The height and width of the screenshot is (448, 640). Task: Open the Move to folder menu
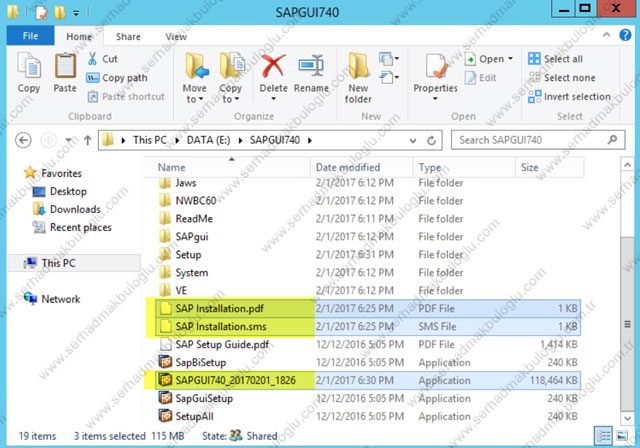pyautogui.click(x=195, y=78)
